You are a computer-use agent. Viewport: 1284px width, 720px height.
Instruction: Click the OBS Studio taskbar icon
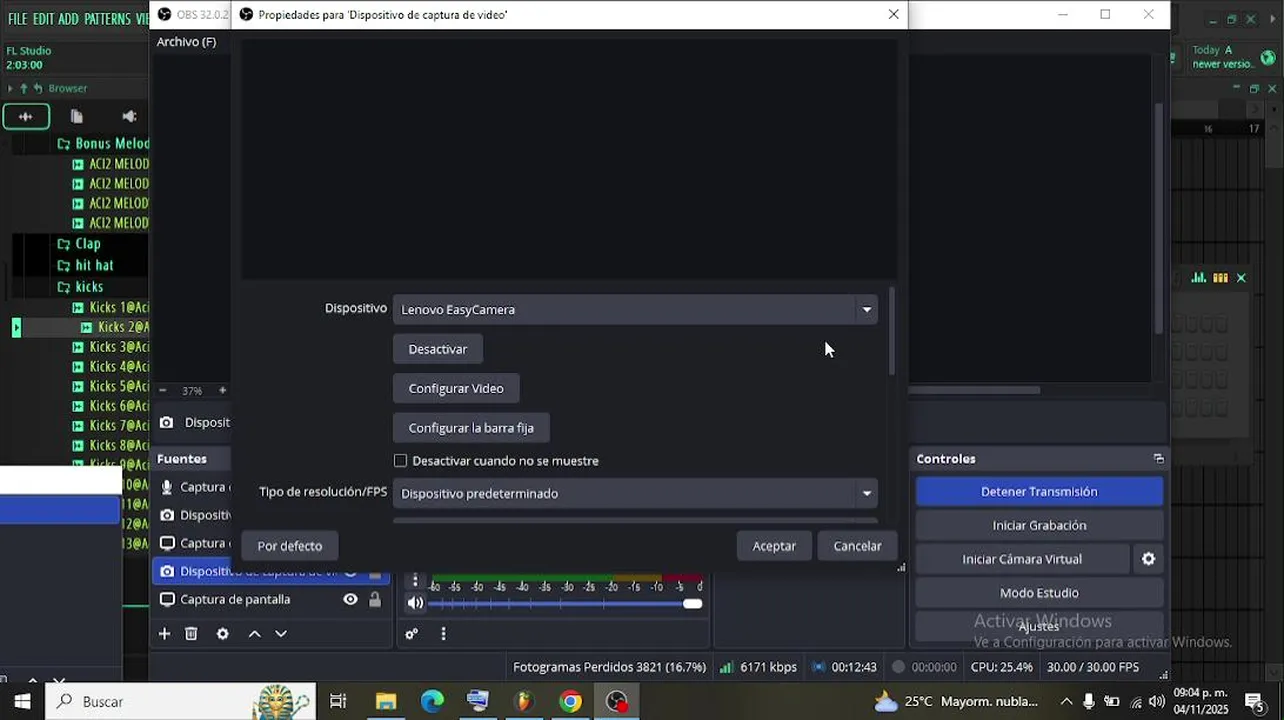tap(617, 702)
